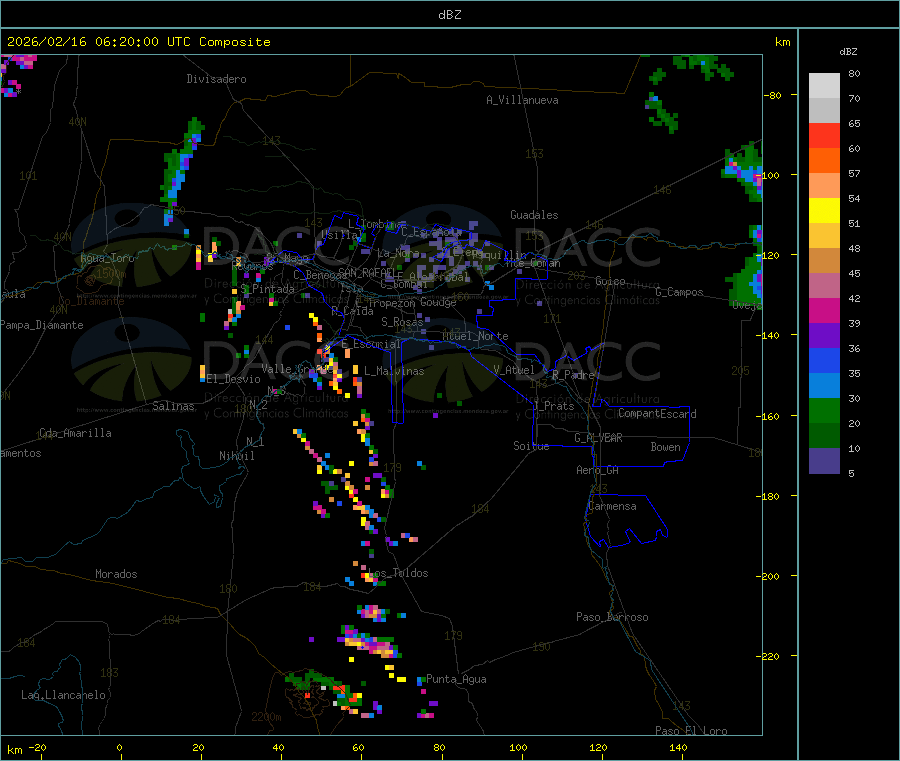The width and height of the screenshot is (900, 761).
Task: Click the 'Paso_Barroso' map label
Action: pyautogui.click(x=612, y=617)
